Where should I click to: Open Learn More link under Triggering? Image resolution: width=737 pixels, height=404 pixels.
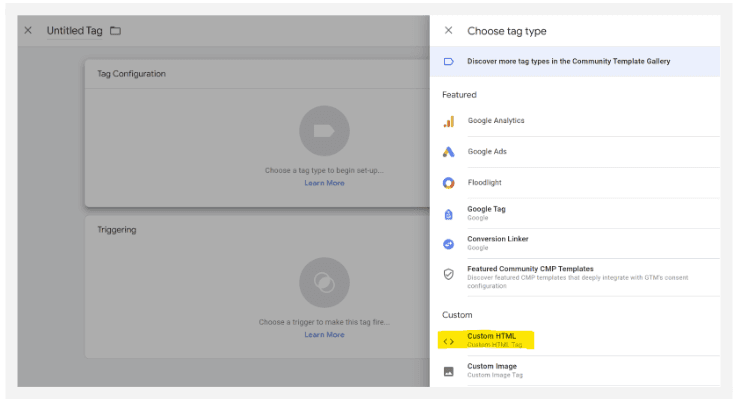click(x=324, y=335)
